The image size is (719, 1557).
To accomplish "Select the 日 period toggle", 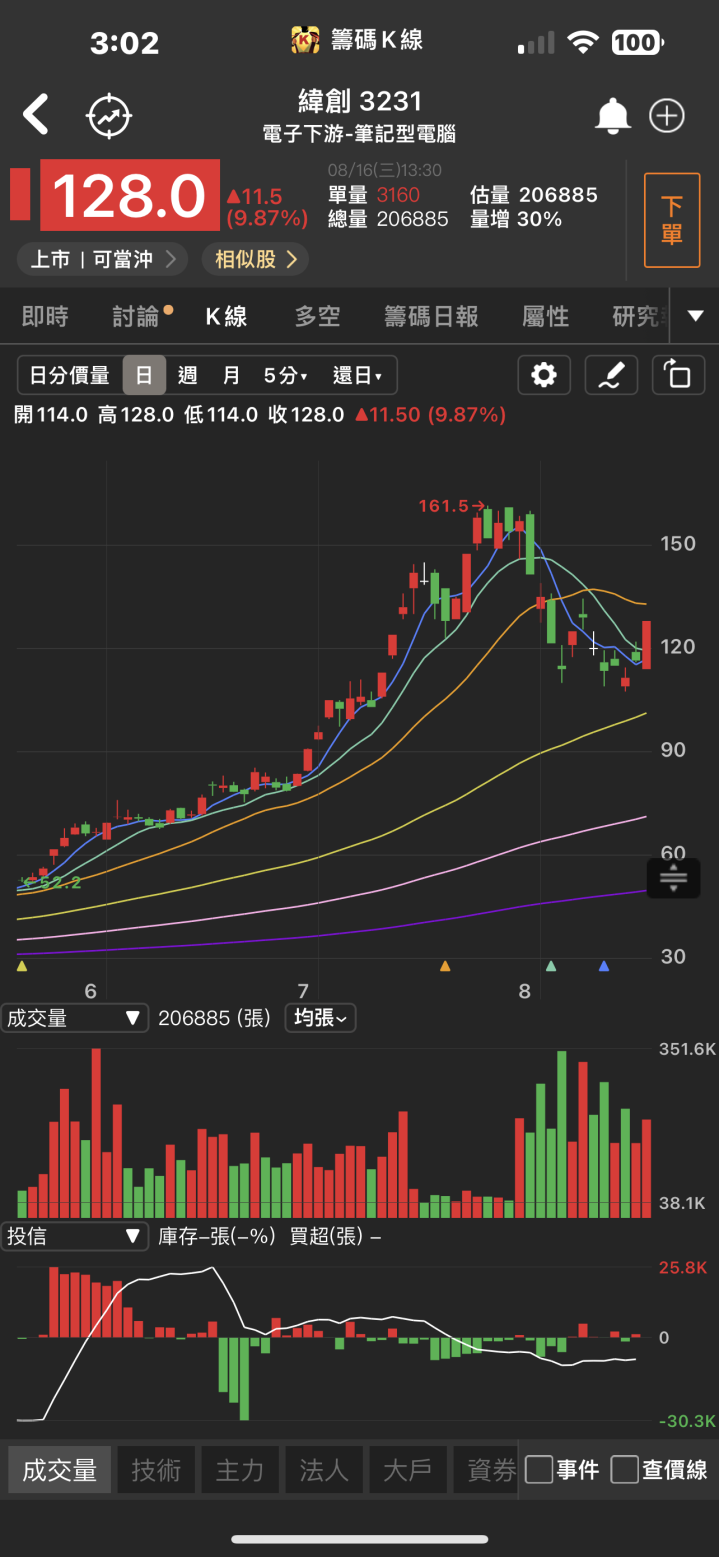I will [144, 375].
